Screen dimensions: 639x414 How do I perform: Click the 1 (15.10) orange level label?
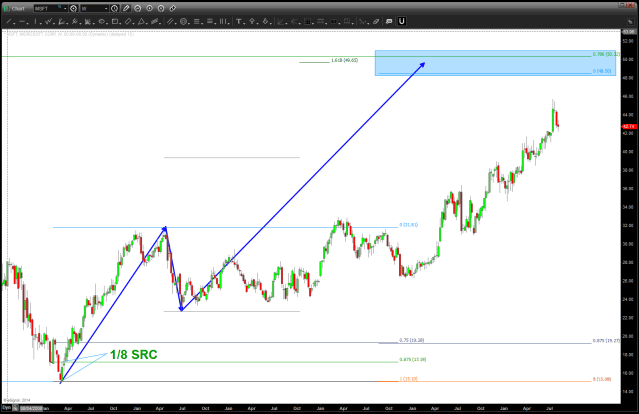tap(408, 379)
